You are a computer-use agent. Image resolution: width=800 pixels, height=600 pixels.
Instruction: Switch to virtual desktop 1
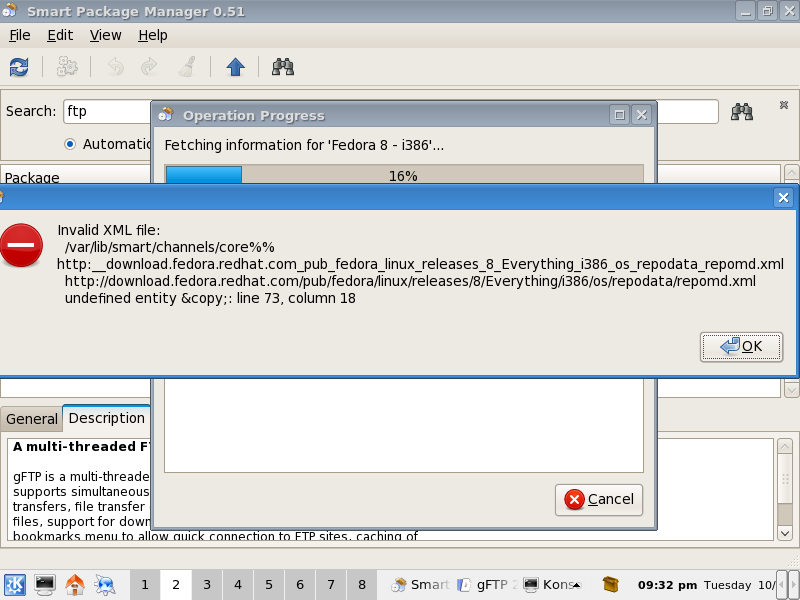pos(145,585)
